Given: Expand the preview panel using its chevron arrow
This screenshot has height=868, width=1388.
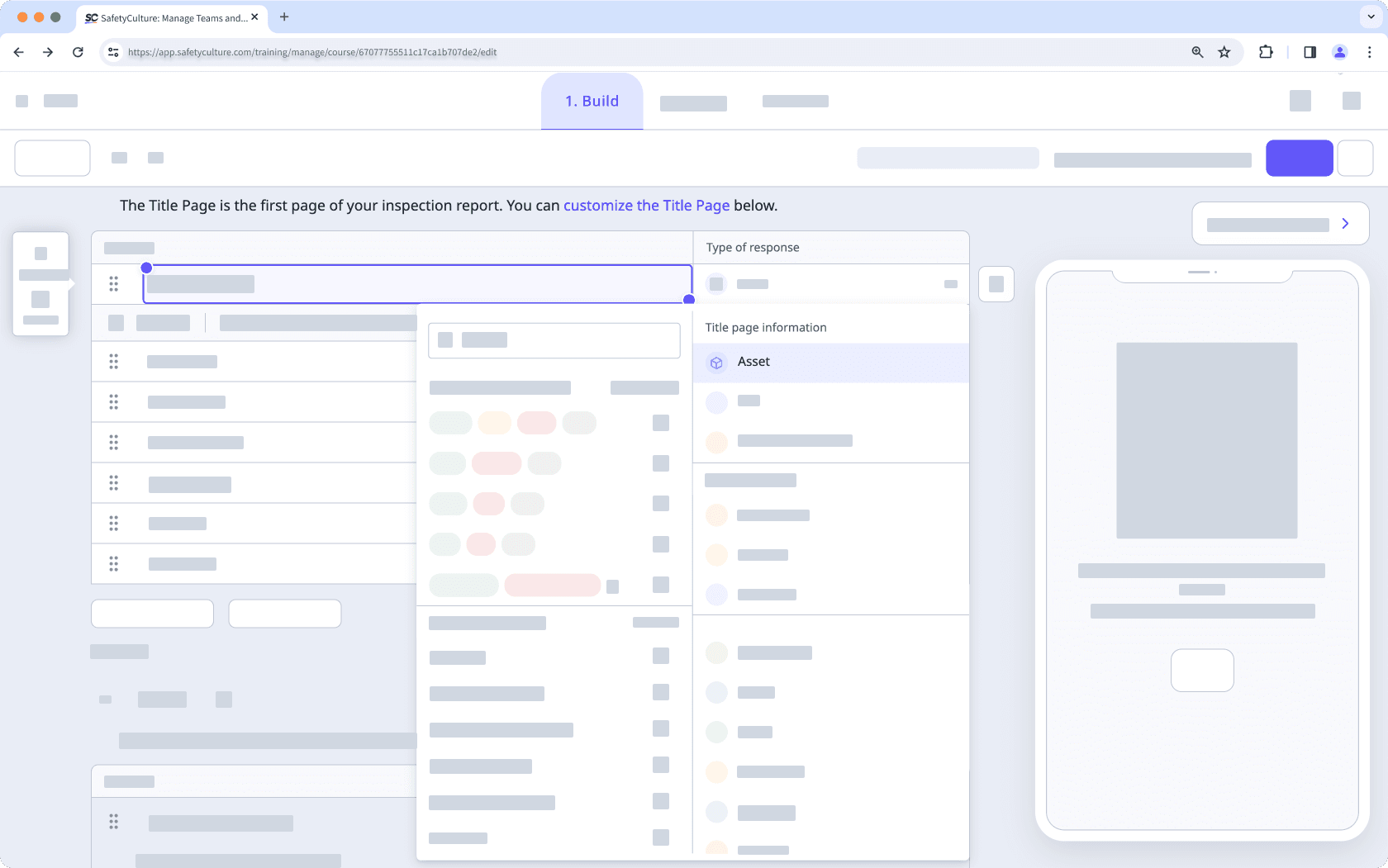Looking at the screenshot, I should (1345, 223).
